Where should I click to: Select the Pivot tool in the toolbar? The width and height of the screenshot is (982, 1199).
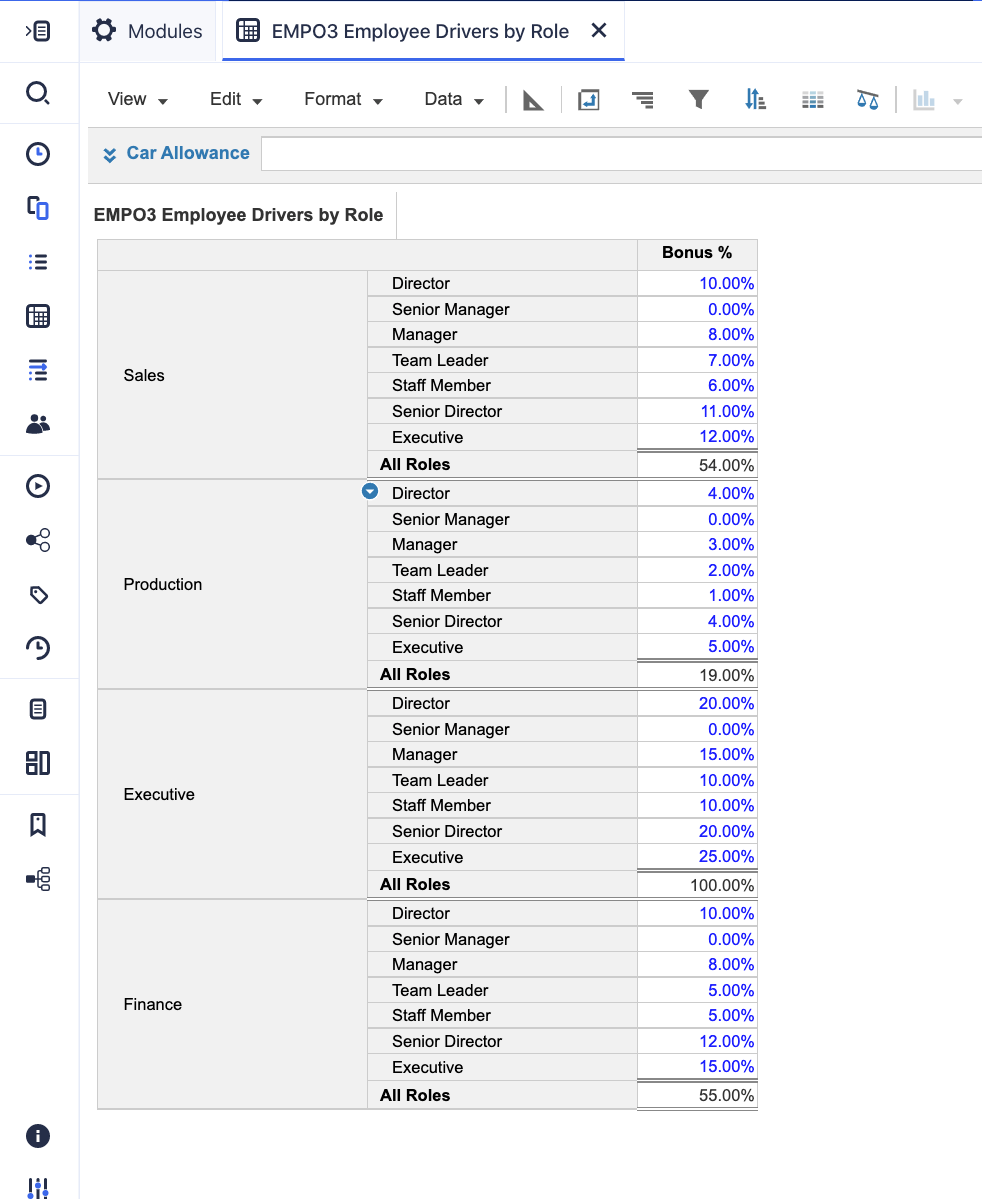(588, 99)
